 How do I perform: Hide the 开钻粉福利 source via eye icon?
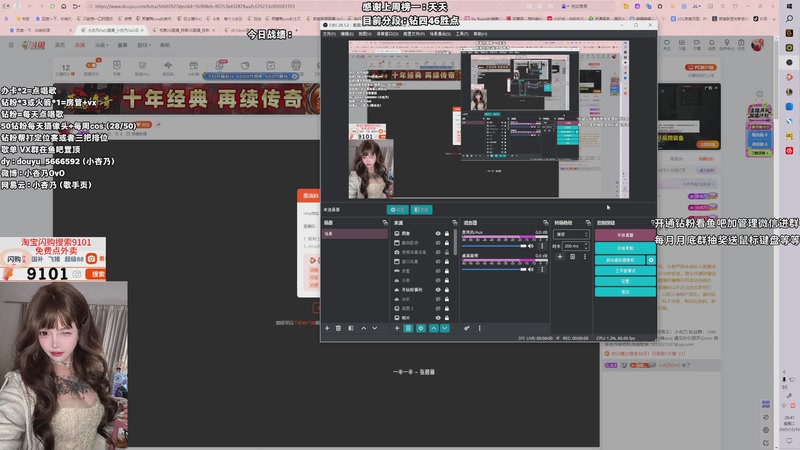coord(438,289)
